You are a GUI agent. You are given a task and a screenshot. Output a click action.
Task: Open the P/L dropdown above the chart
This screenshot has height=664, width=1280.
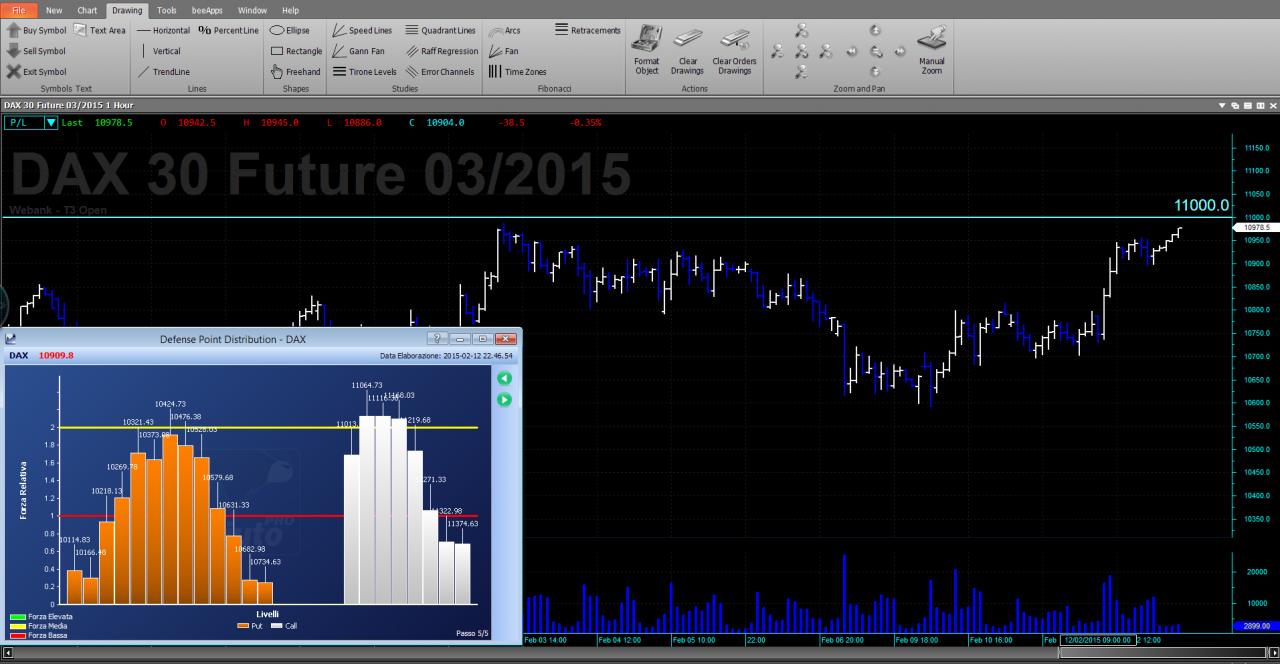tap(31, 122)
